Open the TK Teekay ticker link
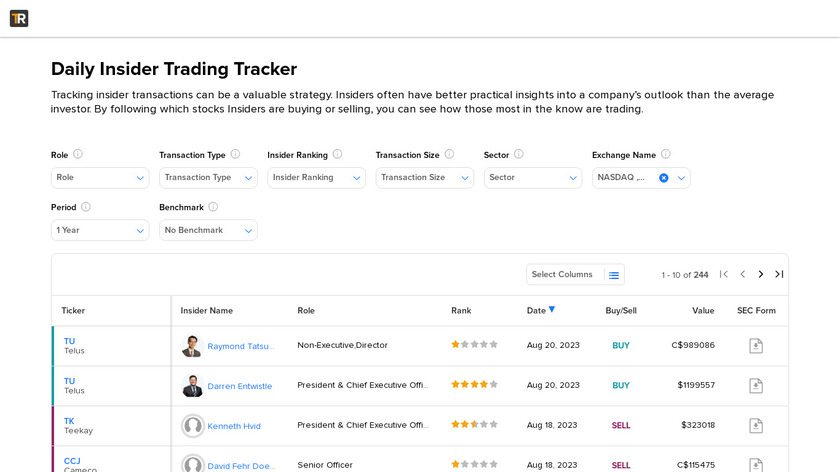 [69, 421]
